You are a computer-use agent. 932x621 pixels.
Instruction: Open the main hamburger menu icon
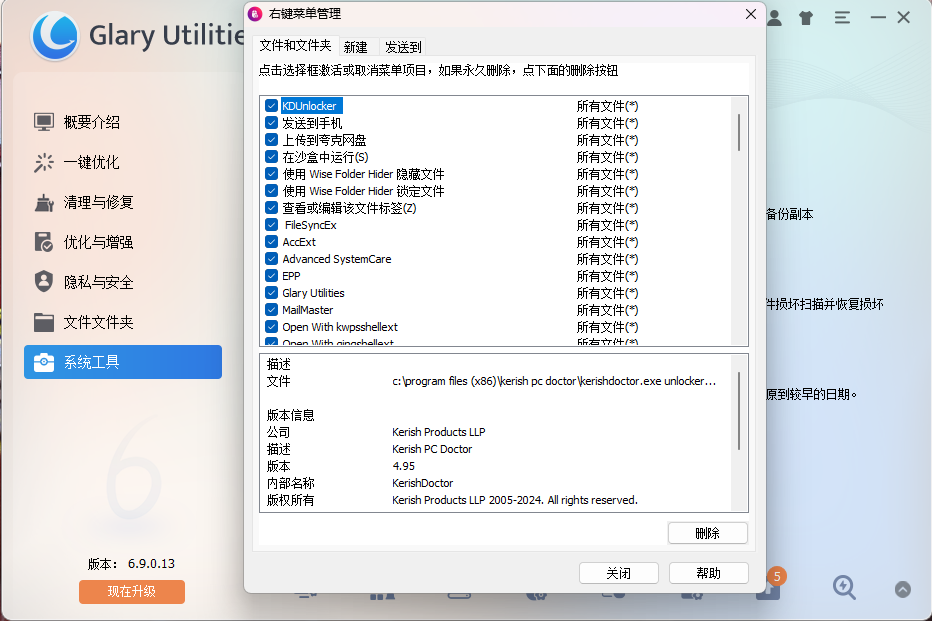pyautogui.click(x=842, y=18)
